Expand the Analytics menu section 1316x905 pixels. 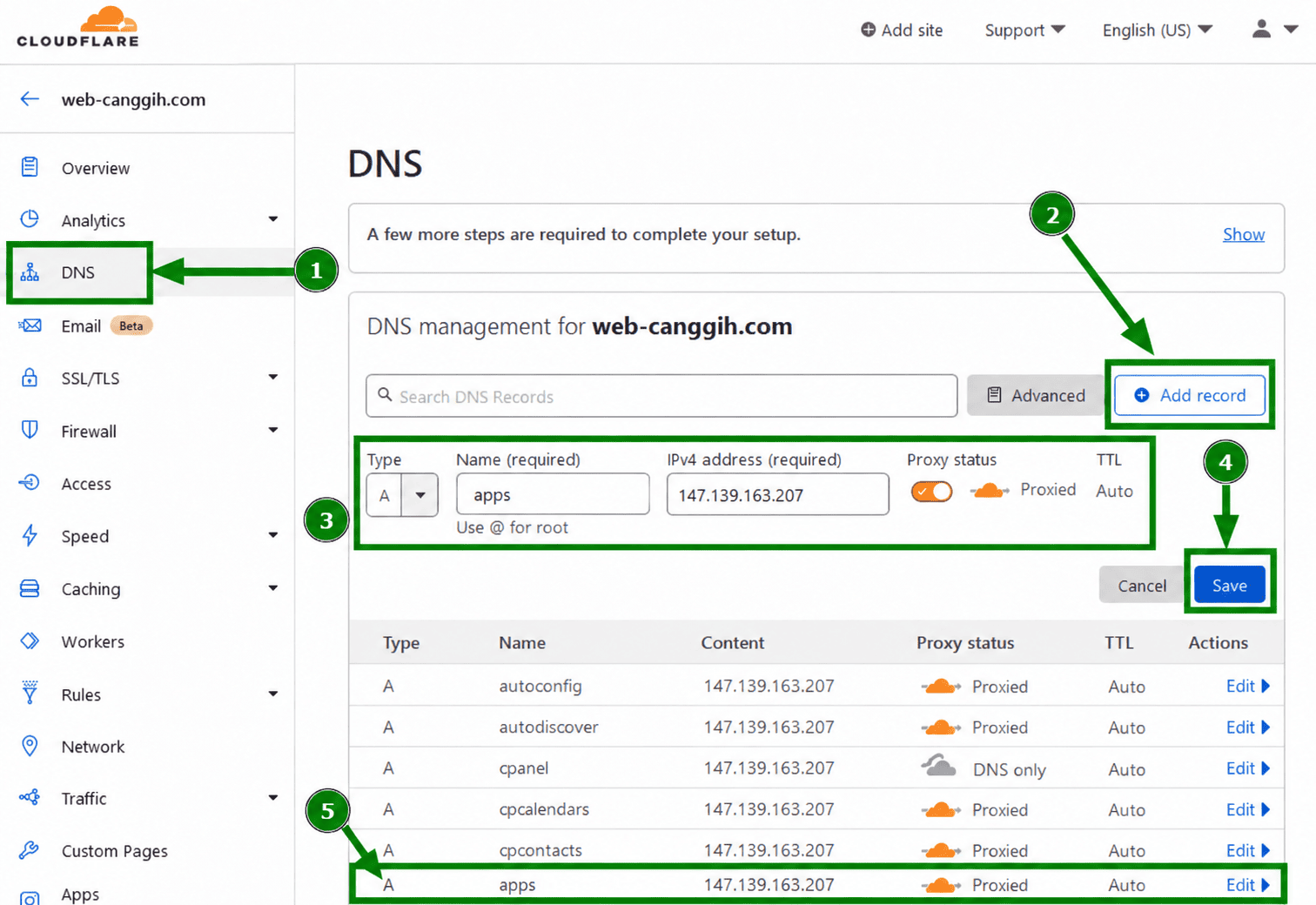pos(273,219)
